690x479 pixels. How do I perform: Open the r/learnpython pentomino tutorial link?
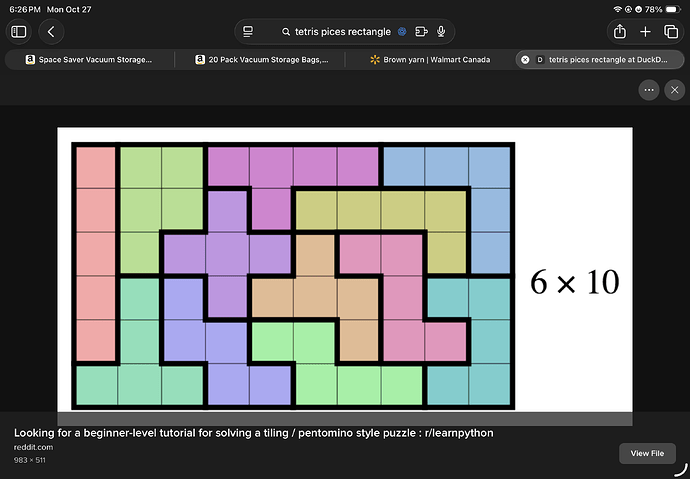[253, 433]
